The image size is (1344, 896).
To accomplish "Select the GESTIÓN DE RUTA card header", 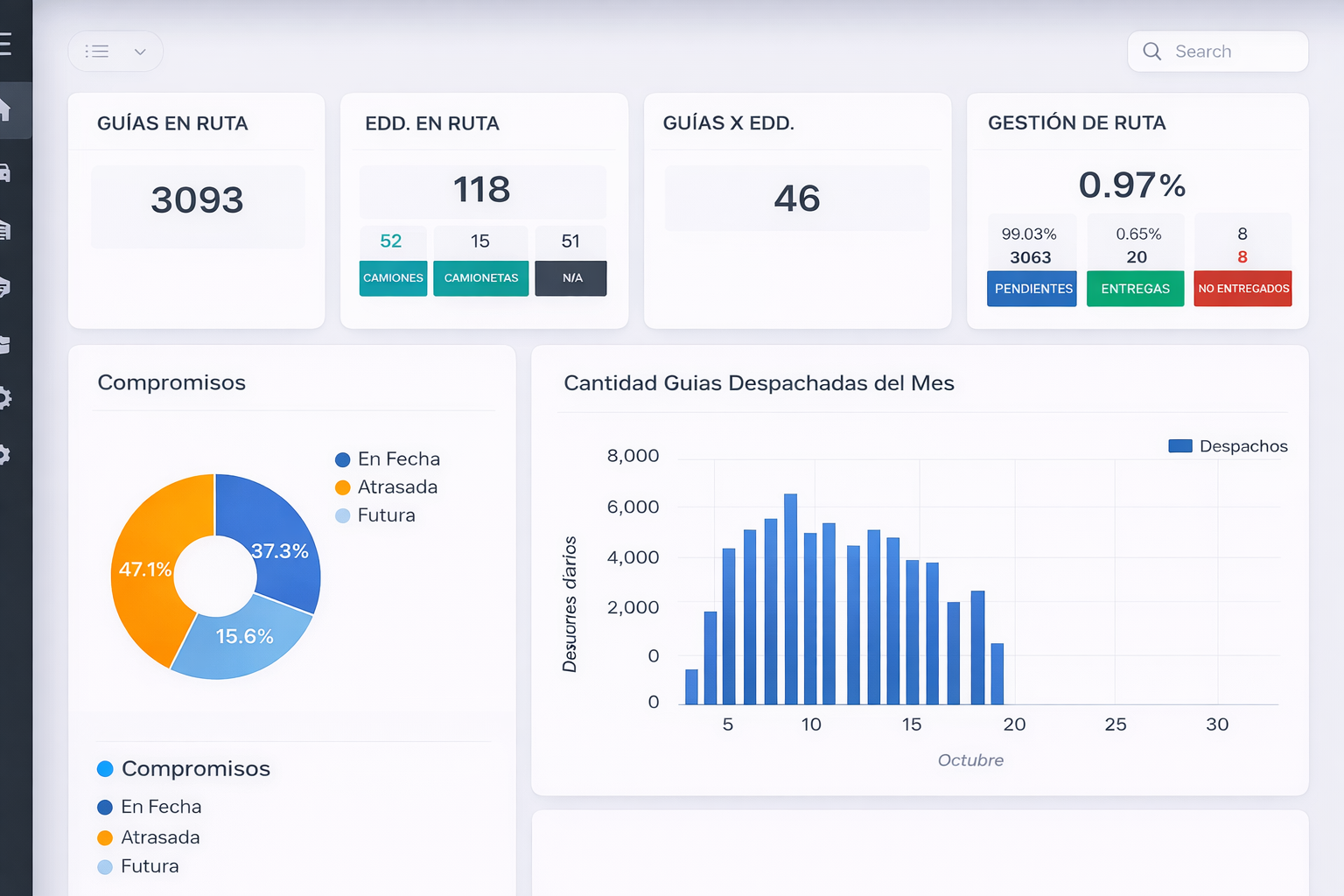I will tap(1077, 123).
